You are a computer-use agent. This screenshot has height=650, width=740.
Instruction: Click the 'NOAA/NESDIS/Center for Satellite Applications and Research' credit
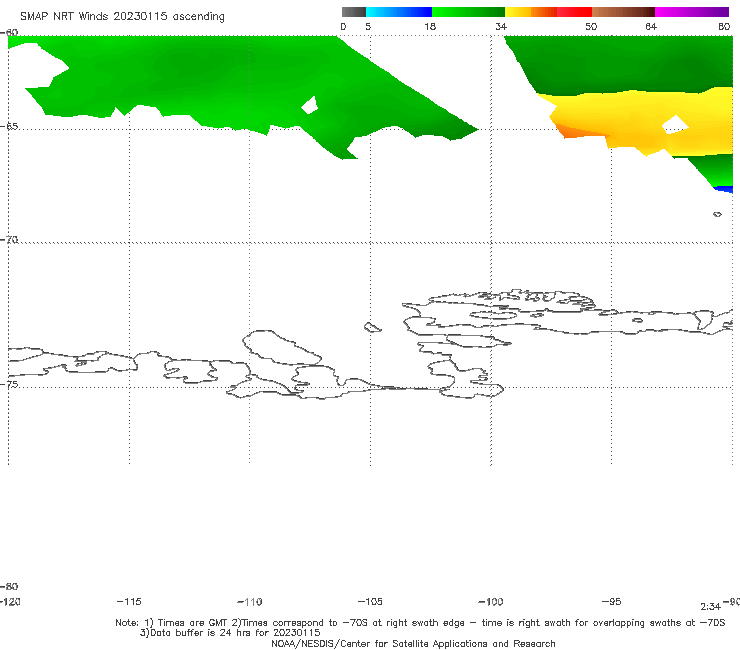[413, 643]
